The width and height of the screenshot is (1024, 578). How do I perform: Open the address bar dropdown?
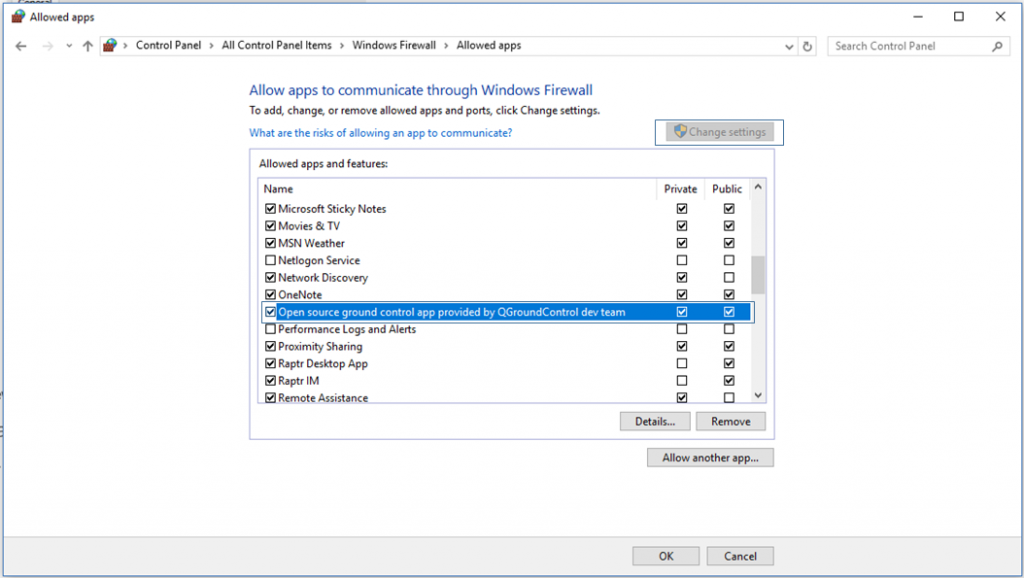(789, 45)
